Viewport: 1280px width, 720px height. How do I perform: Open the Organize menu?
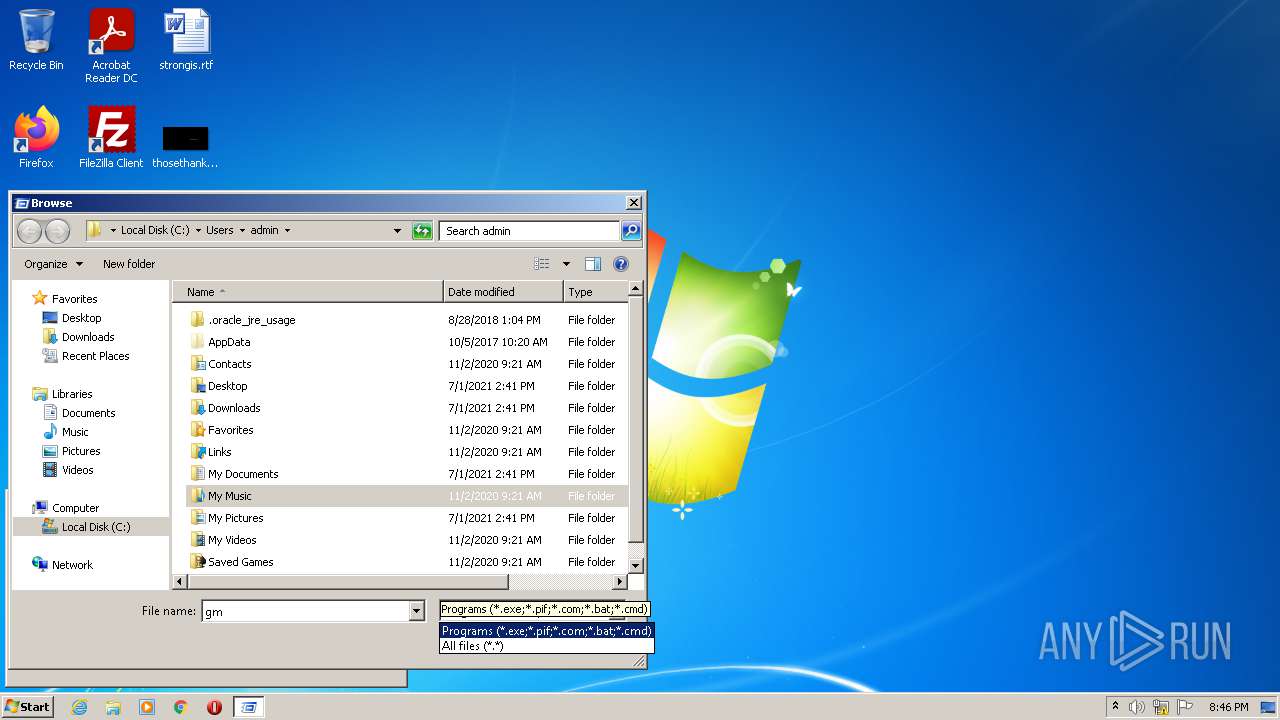[54, 264]
